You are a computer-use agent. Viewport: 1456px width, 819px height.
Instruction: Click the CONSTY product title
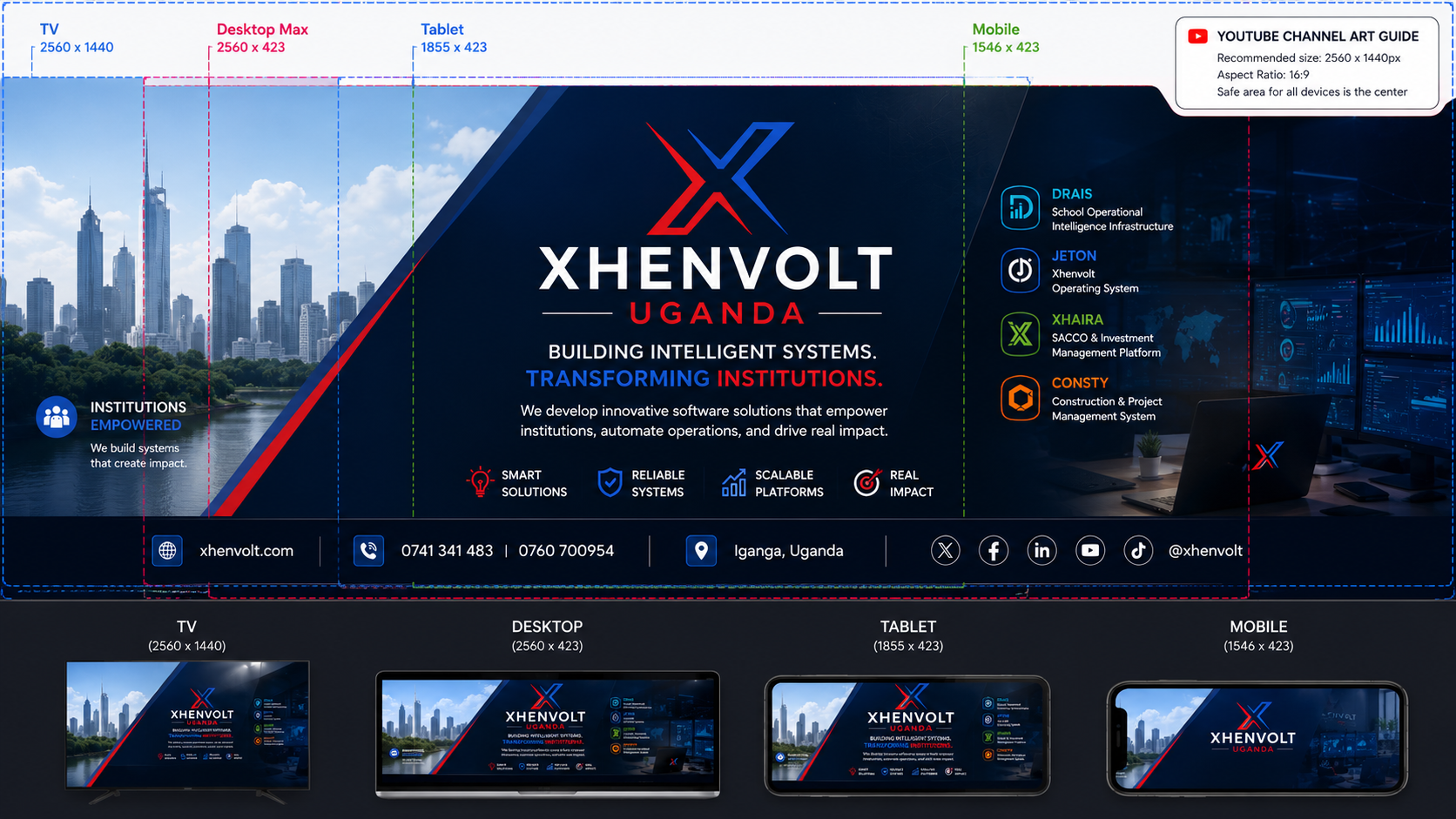(1080, 383)
